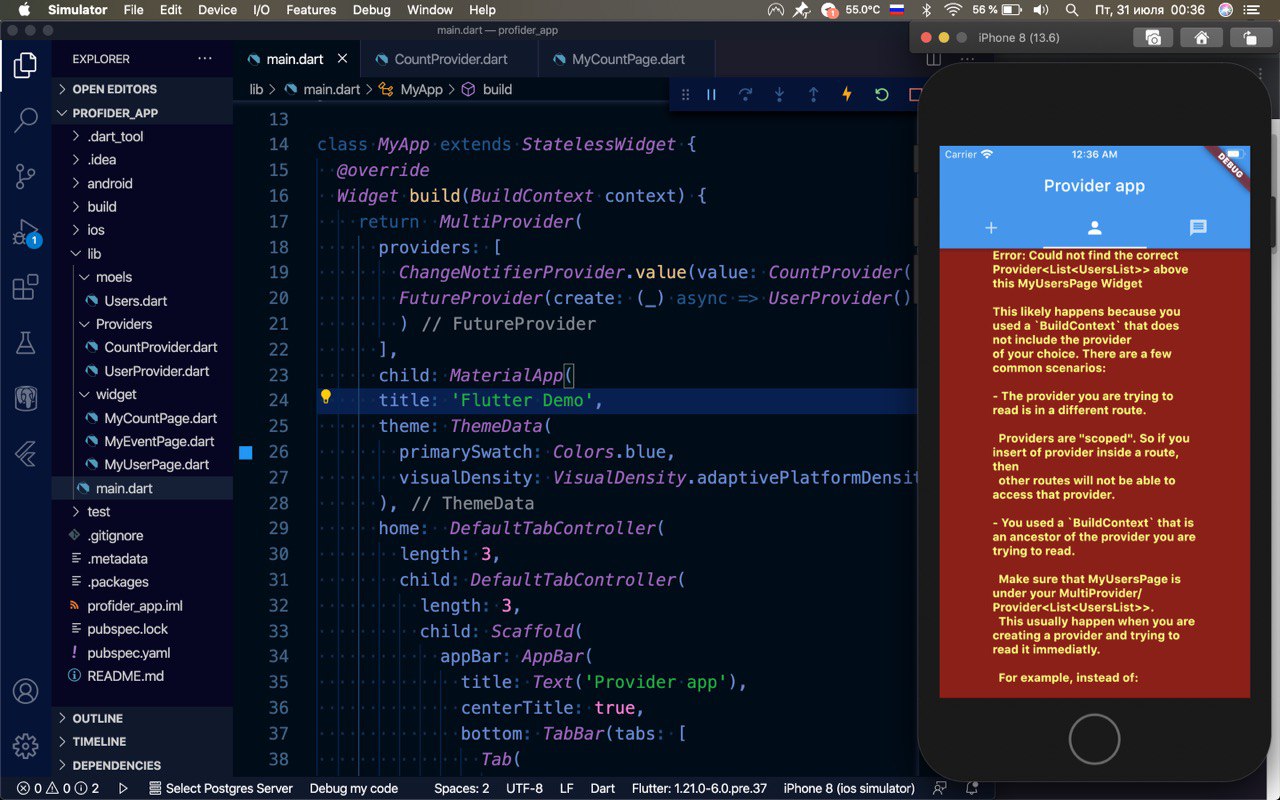Open the Search view in activity bar

pos(26,122)
